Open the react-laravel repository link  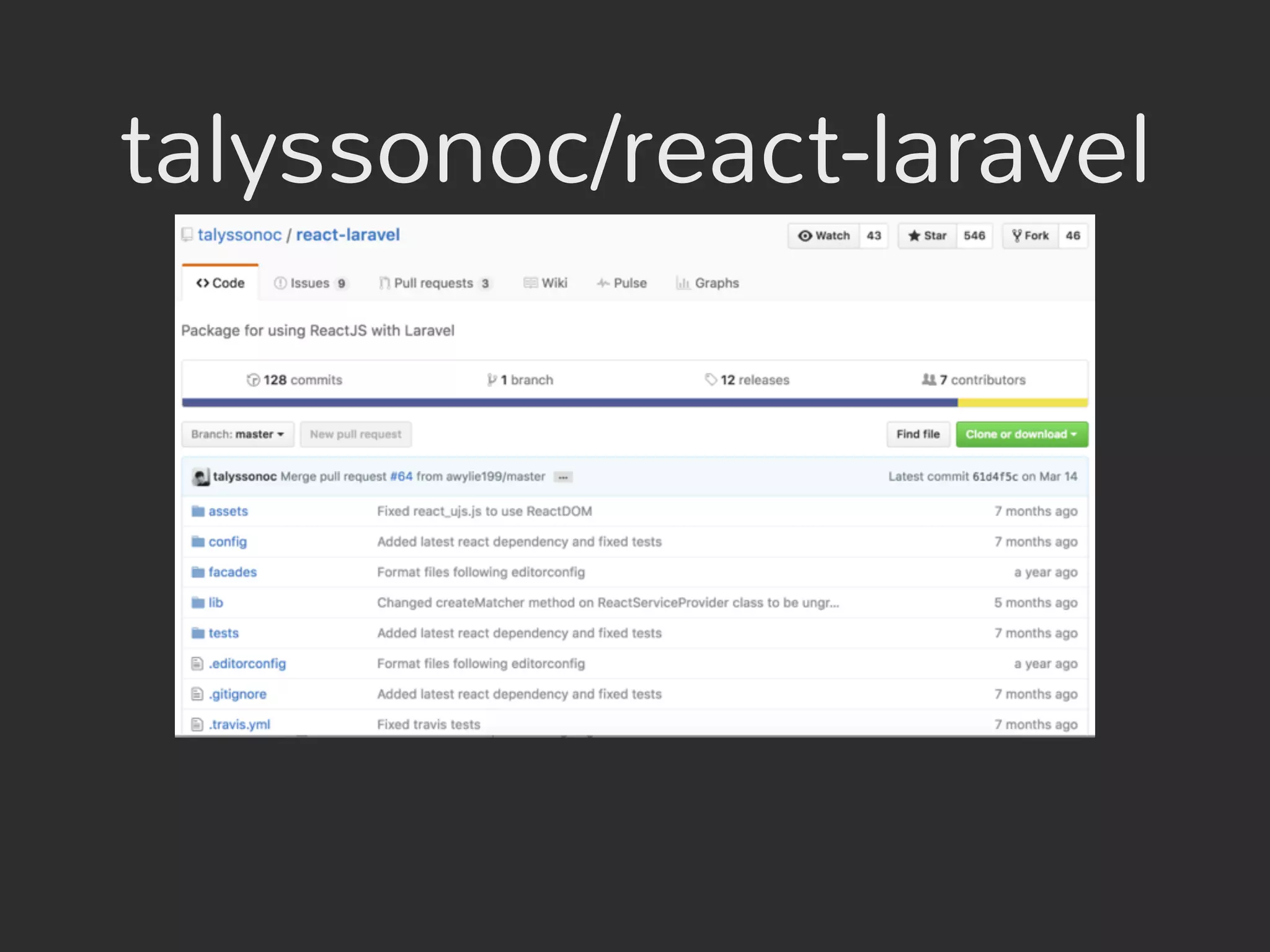pos(348,235)
